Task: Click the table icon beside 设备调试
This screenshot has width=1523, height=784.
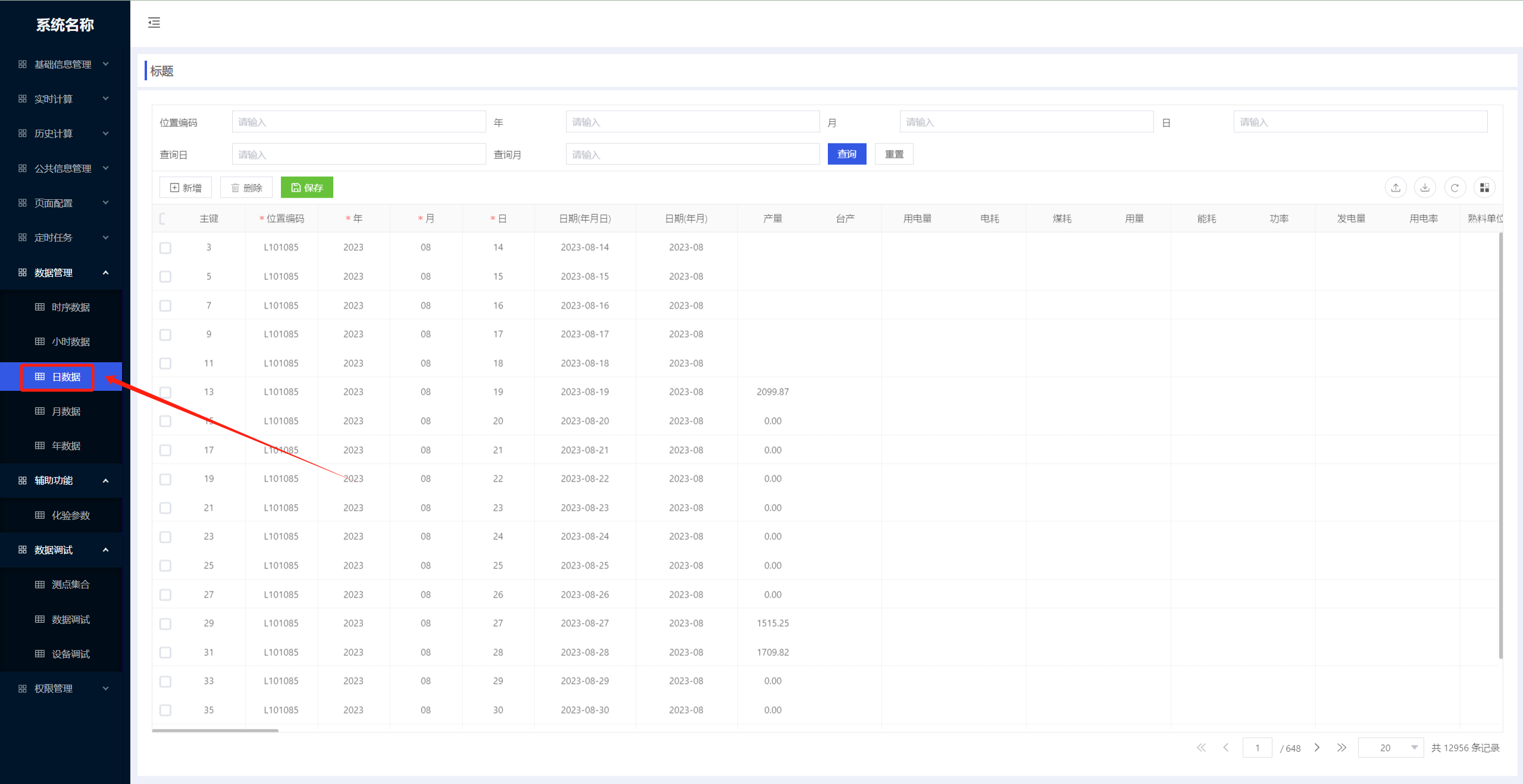Action: (x=40, y=654)
